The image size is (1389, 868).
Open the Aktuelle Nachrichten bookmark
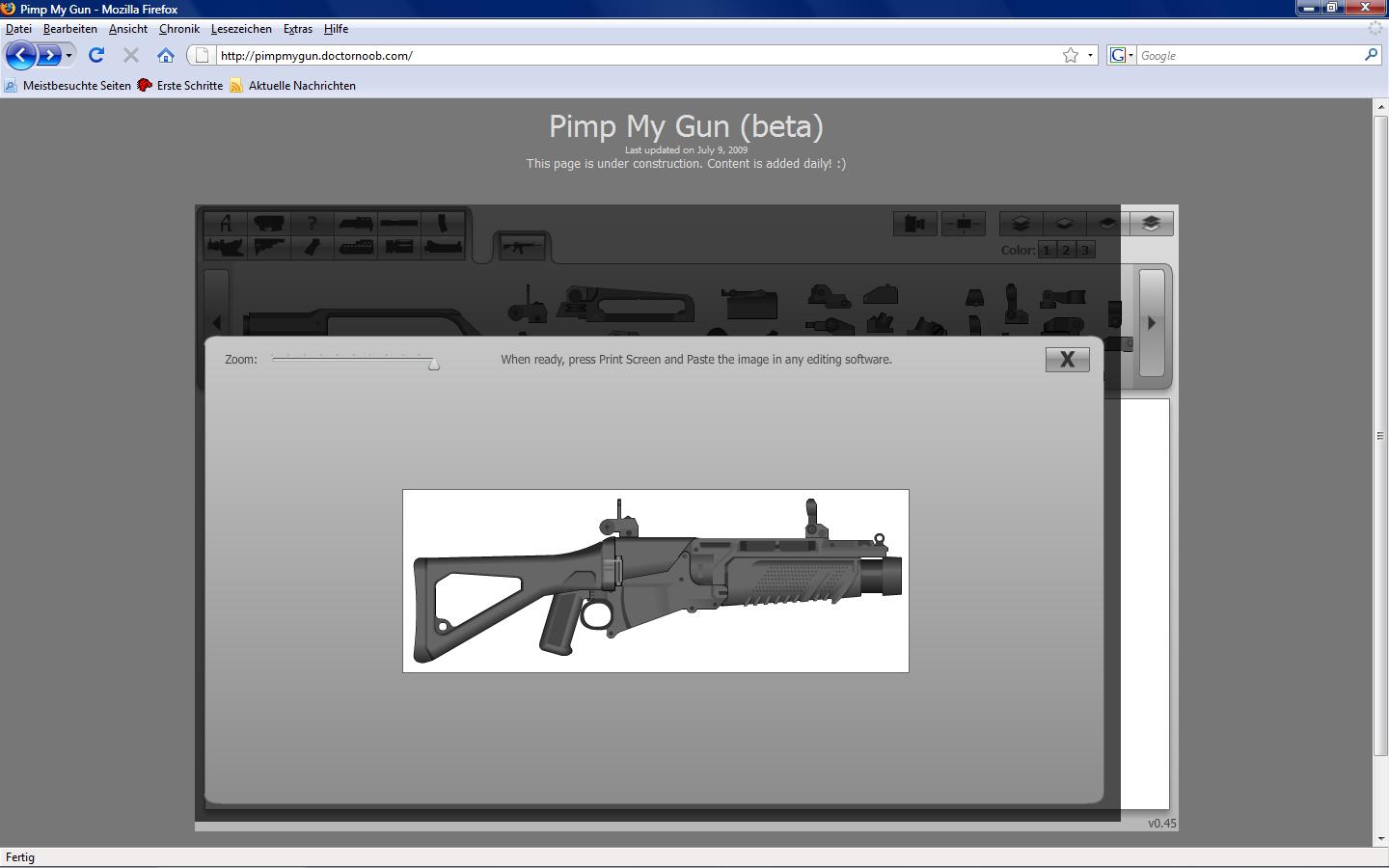click(x=301, y=86)
